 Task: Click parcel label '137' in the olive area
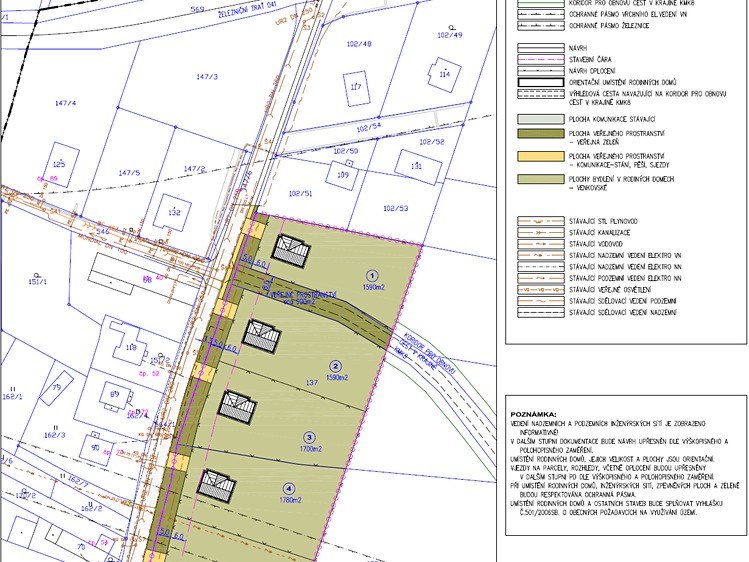pyautogui.click(x=311, y=382)
